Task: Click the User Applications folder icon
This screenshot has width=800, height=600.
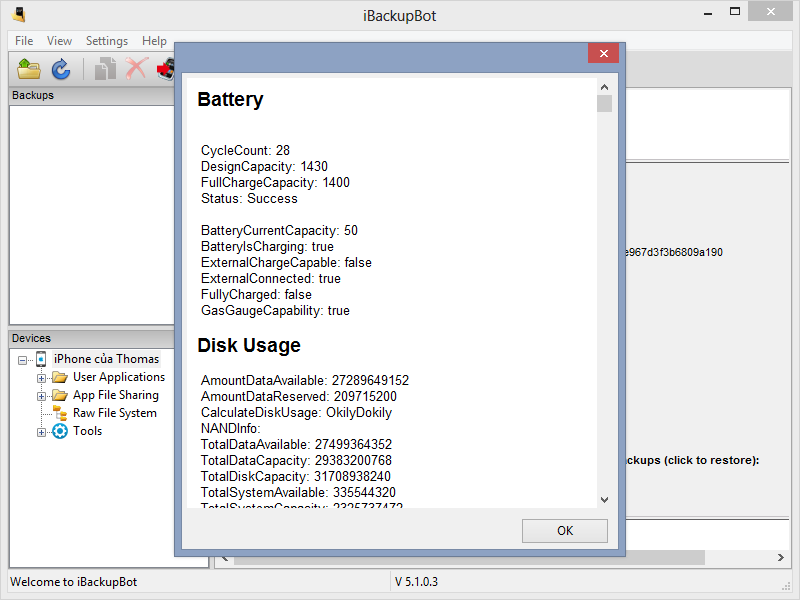Action: coord(60,377)
